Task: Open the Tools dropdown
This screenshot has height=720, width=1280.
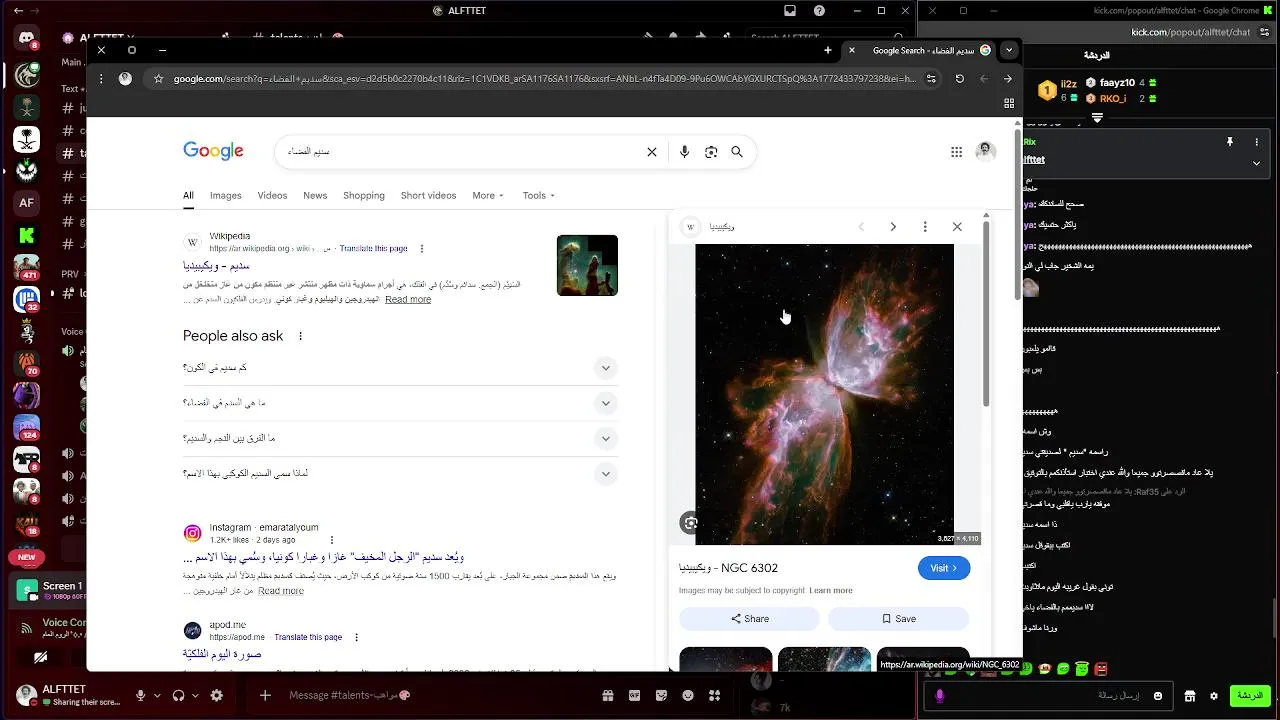Action: [538, 196]
